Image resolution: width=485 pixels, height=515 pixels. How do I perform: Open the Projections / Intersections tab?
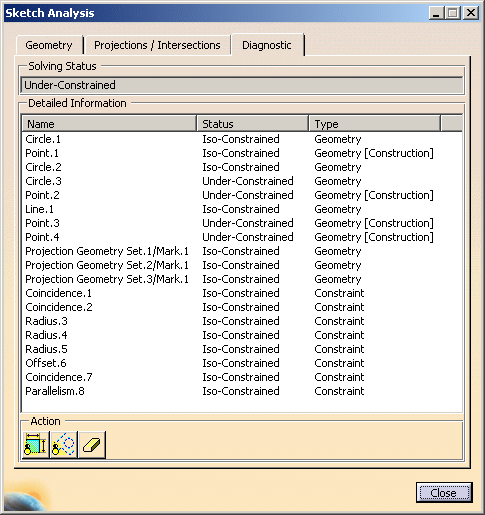[157, 45]
